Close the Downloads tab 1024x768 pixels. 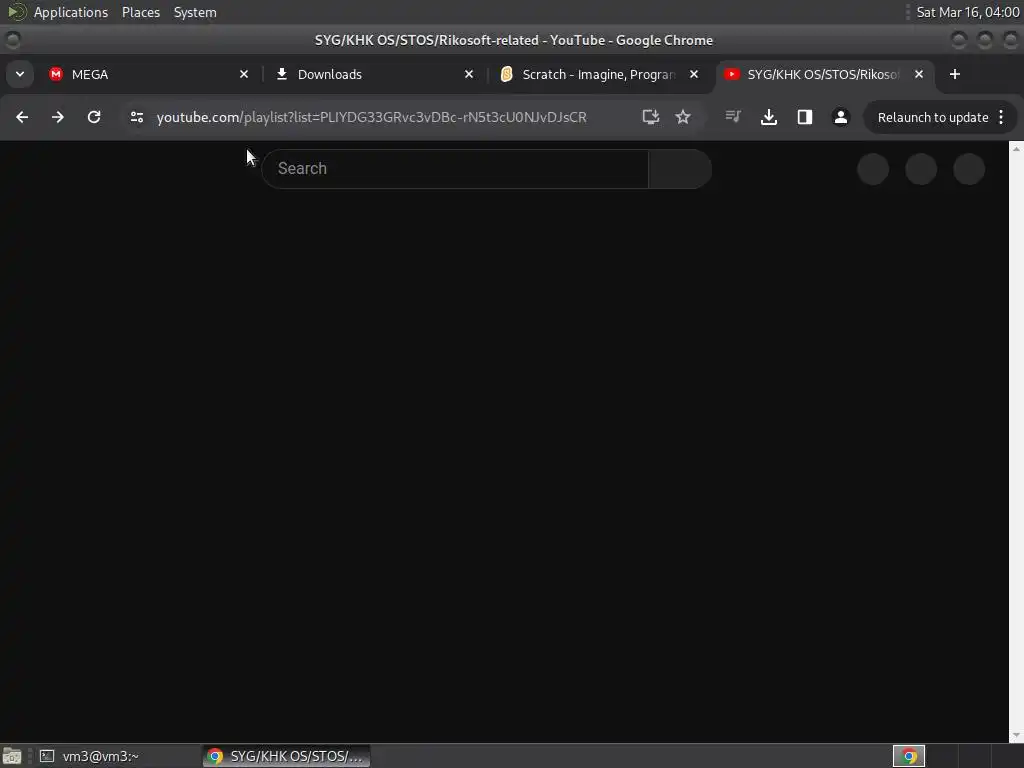(469, 74)
